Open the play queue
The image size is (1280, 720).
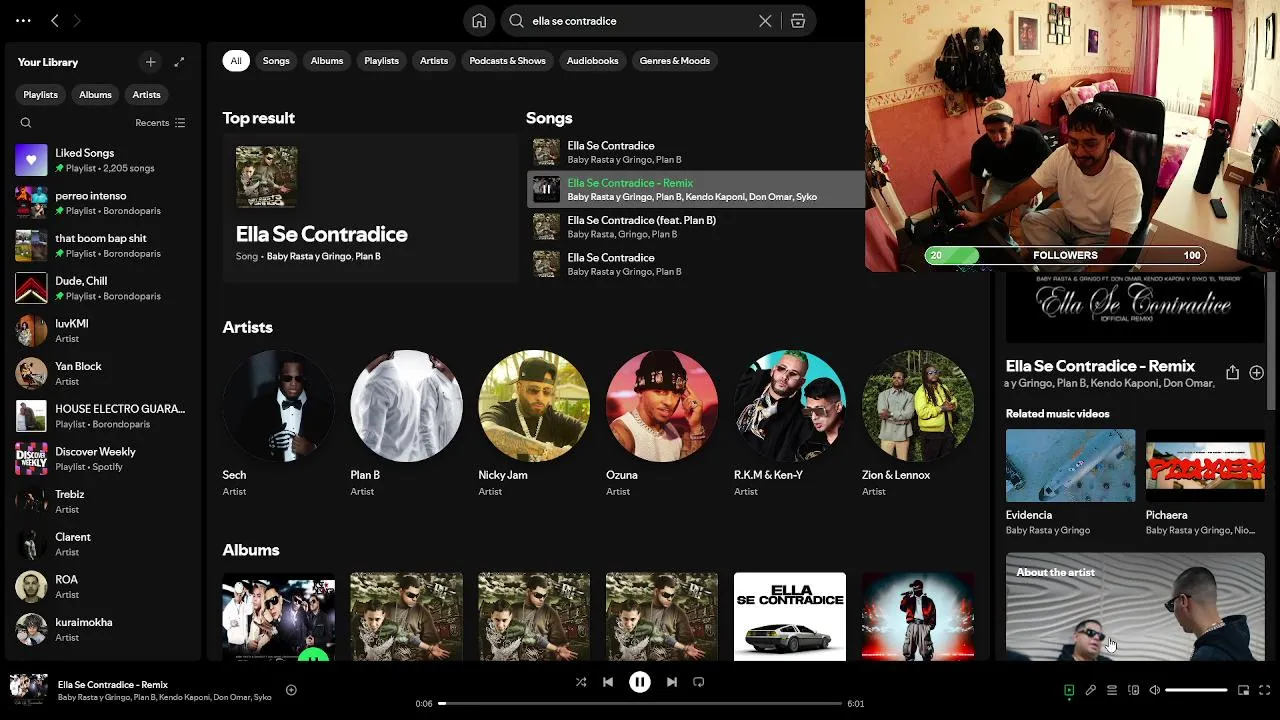[1112, 690]
